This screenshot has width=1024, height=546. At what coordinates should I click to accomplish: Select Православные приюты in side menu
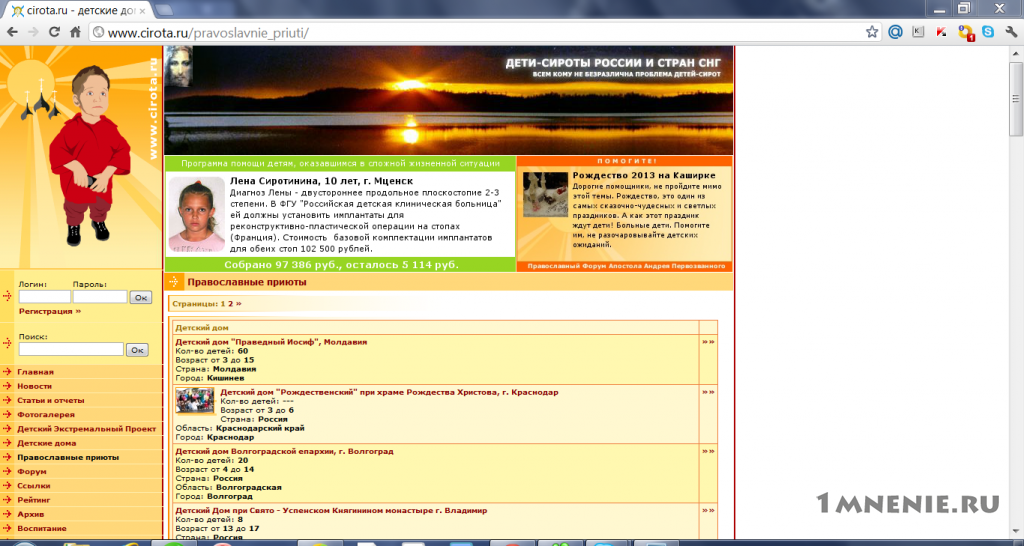pos(68,458)
